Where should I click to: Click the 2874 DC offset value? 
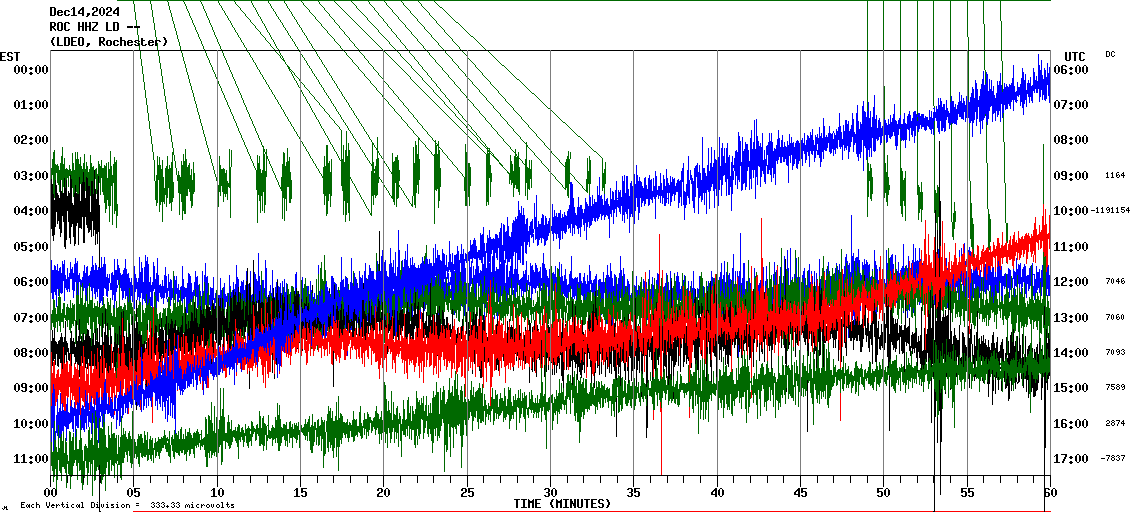[x=1115, y=424]
